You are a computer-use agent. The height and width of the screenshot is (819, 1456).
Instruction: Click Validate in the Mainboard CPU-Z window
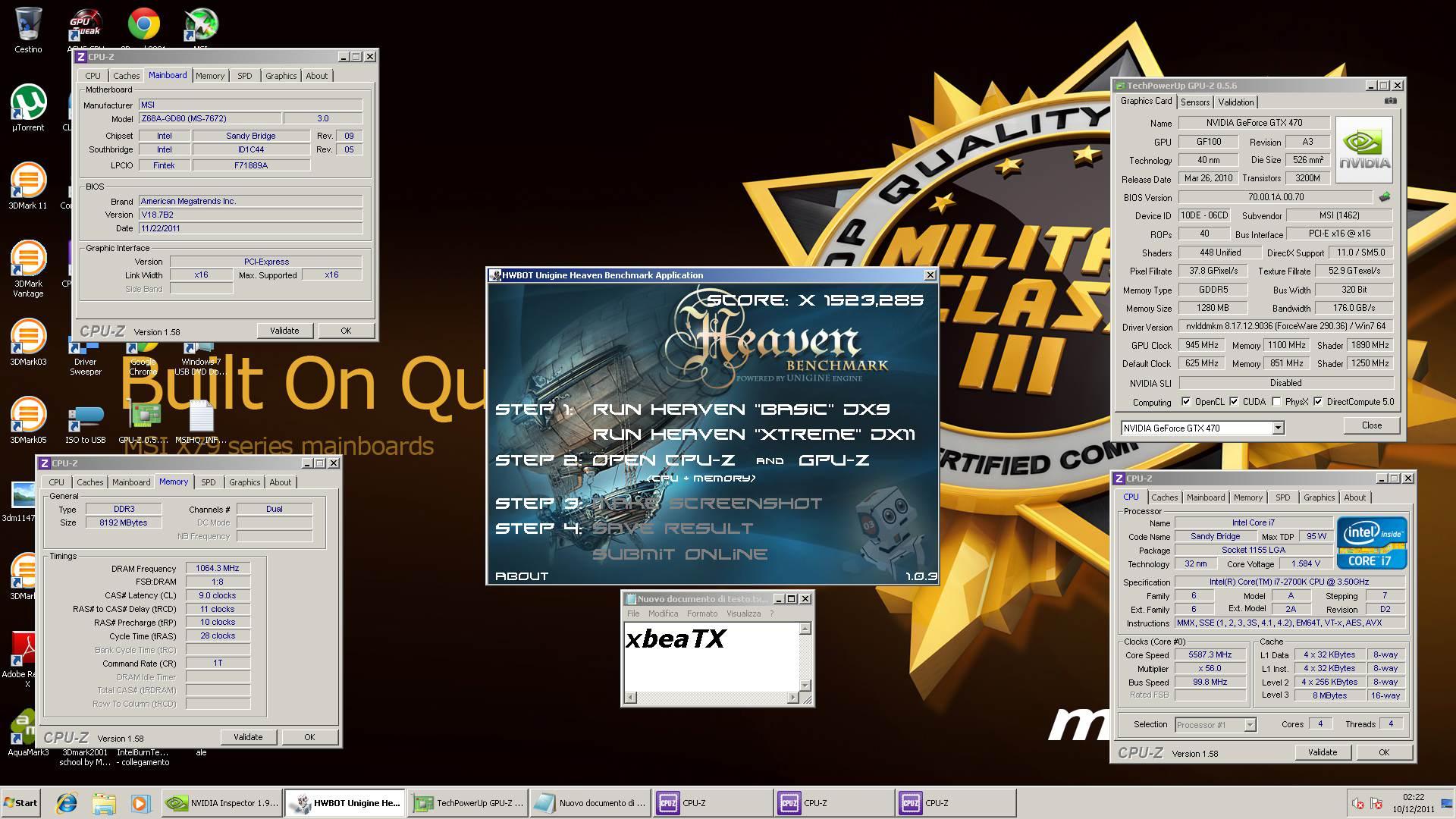(284, 331)
